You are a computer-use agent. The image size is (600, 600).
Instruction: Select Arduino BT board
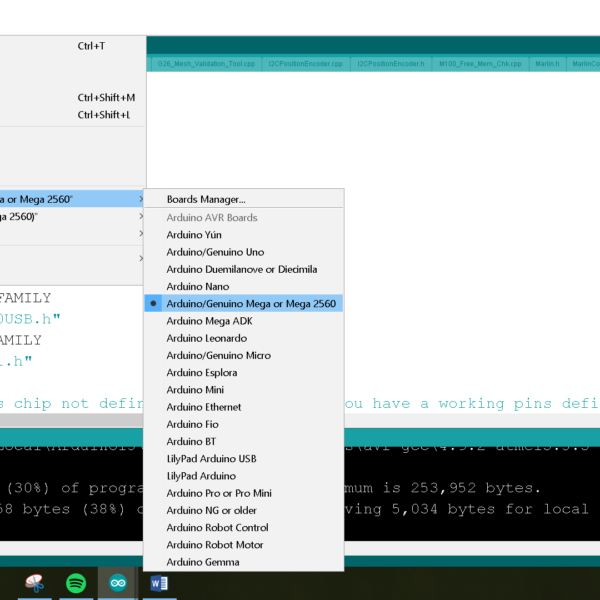[x=243, y=441]
